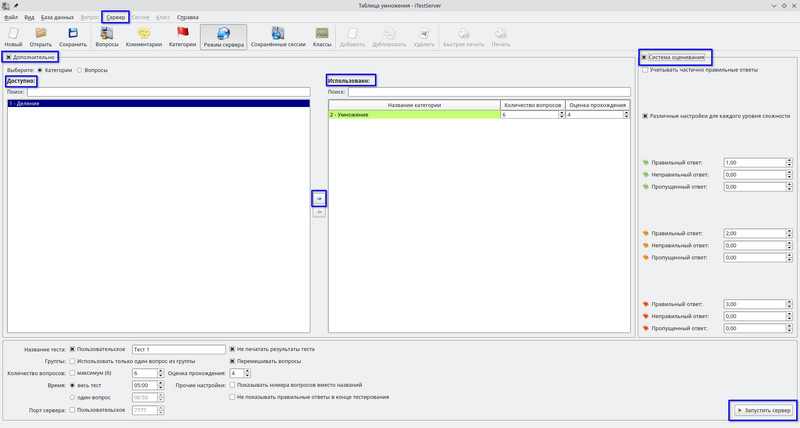Toggle Перемешивать вопросы checkbox
Viewport: 800px width, 428px height.
click(233, 360)
